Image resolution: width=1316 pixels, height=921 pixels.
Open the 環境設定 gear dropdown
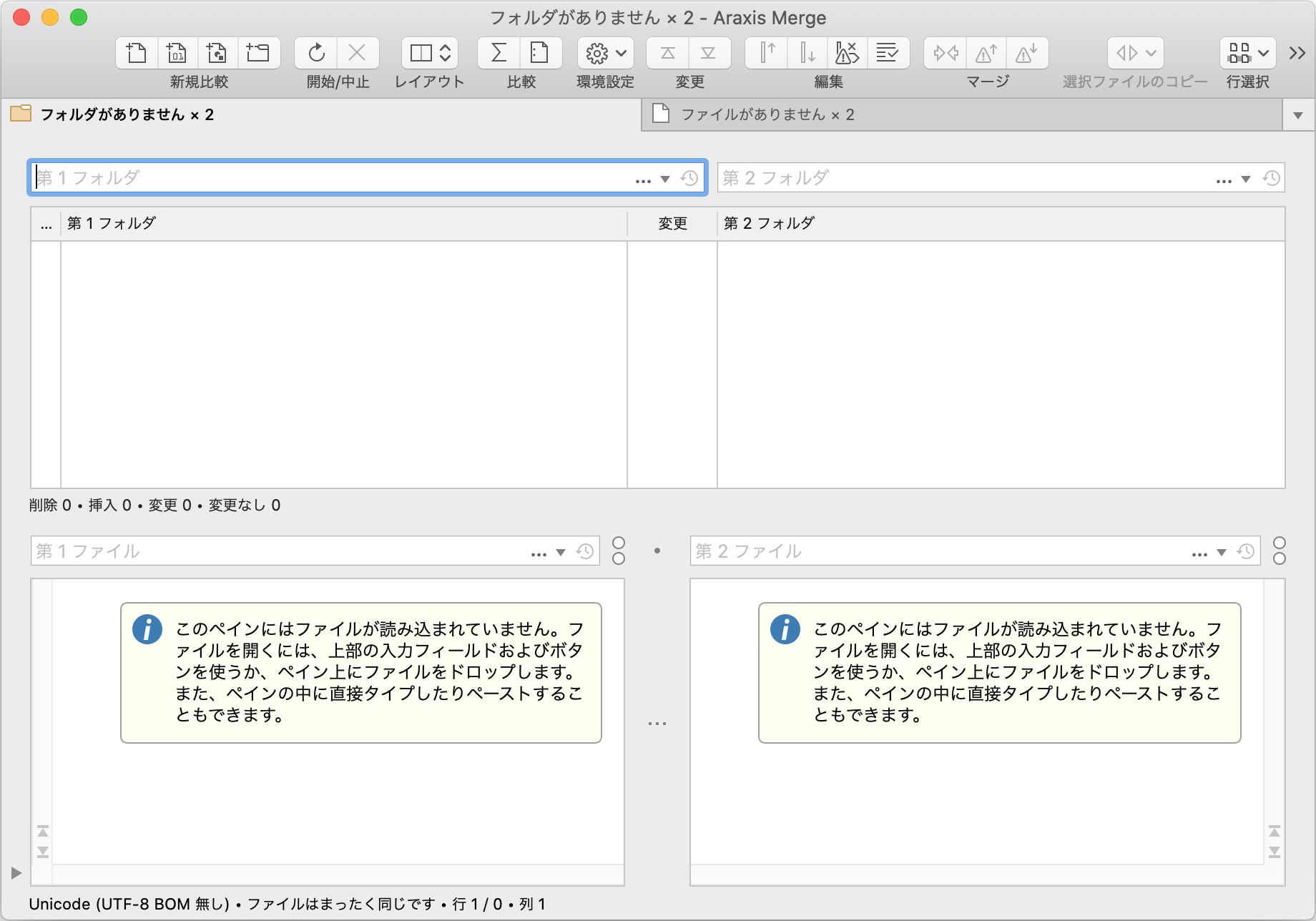point(606,53)
